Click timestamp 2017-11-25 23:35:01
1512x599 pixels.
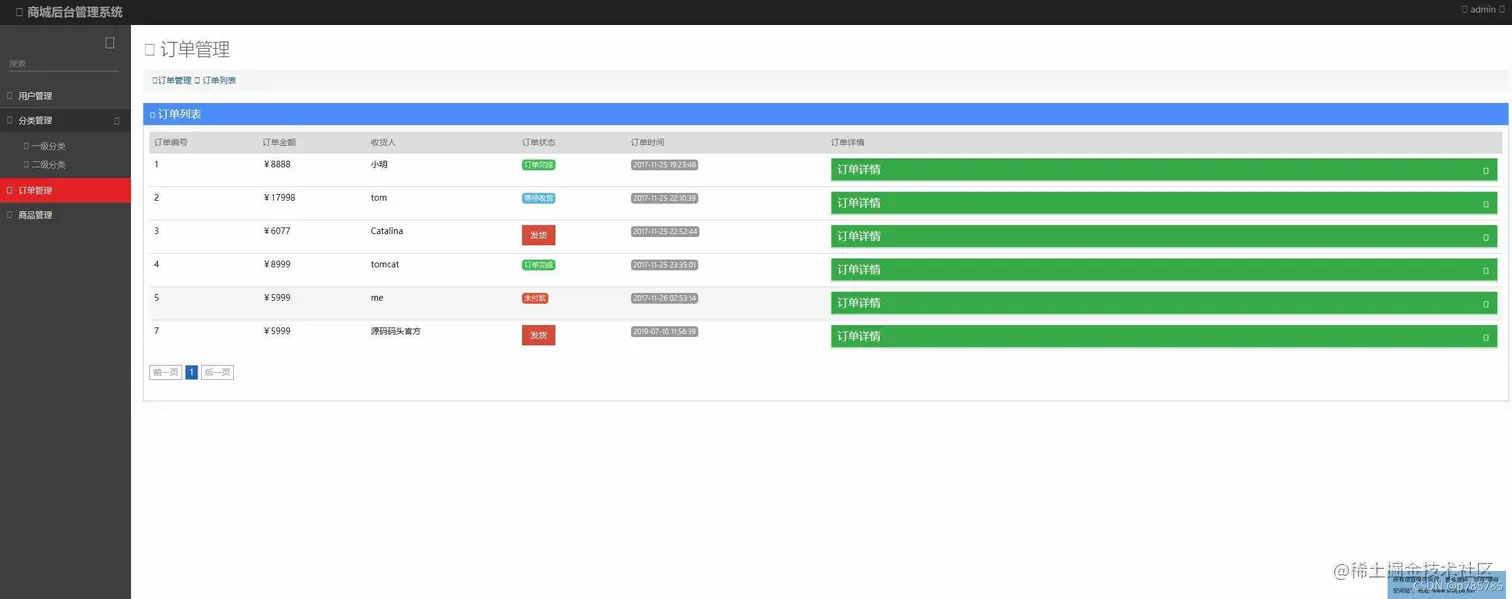[x=664, y=265]
